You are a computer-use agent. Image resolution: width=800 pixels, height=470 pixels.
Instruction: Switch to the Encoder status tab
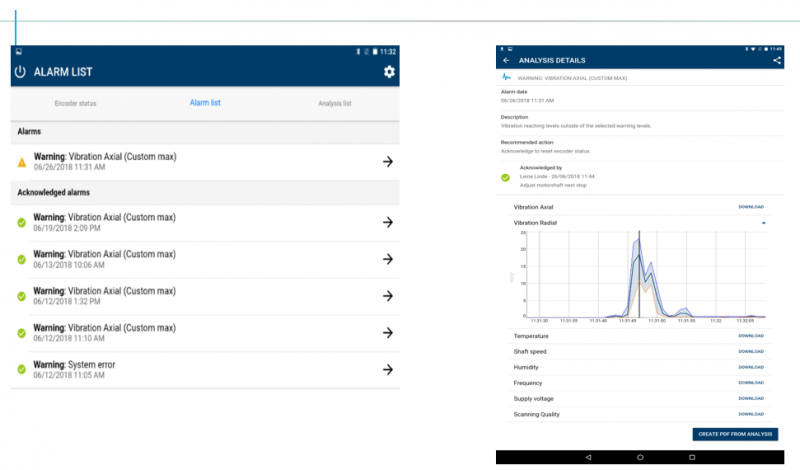[x=75, y=103]
